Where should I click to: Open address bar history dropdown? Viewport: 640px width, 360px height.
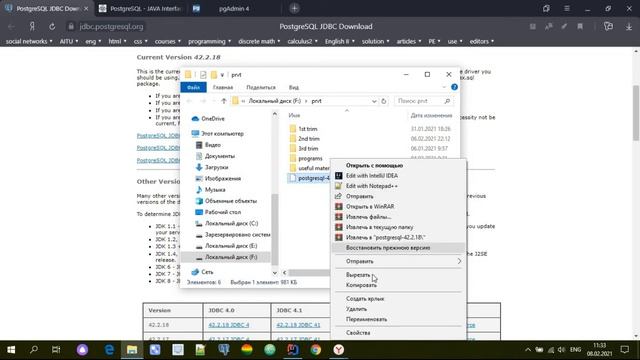374,101
